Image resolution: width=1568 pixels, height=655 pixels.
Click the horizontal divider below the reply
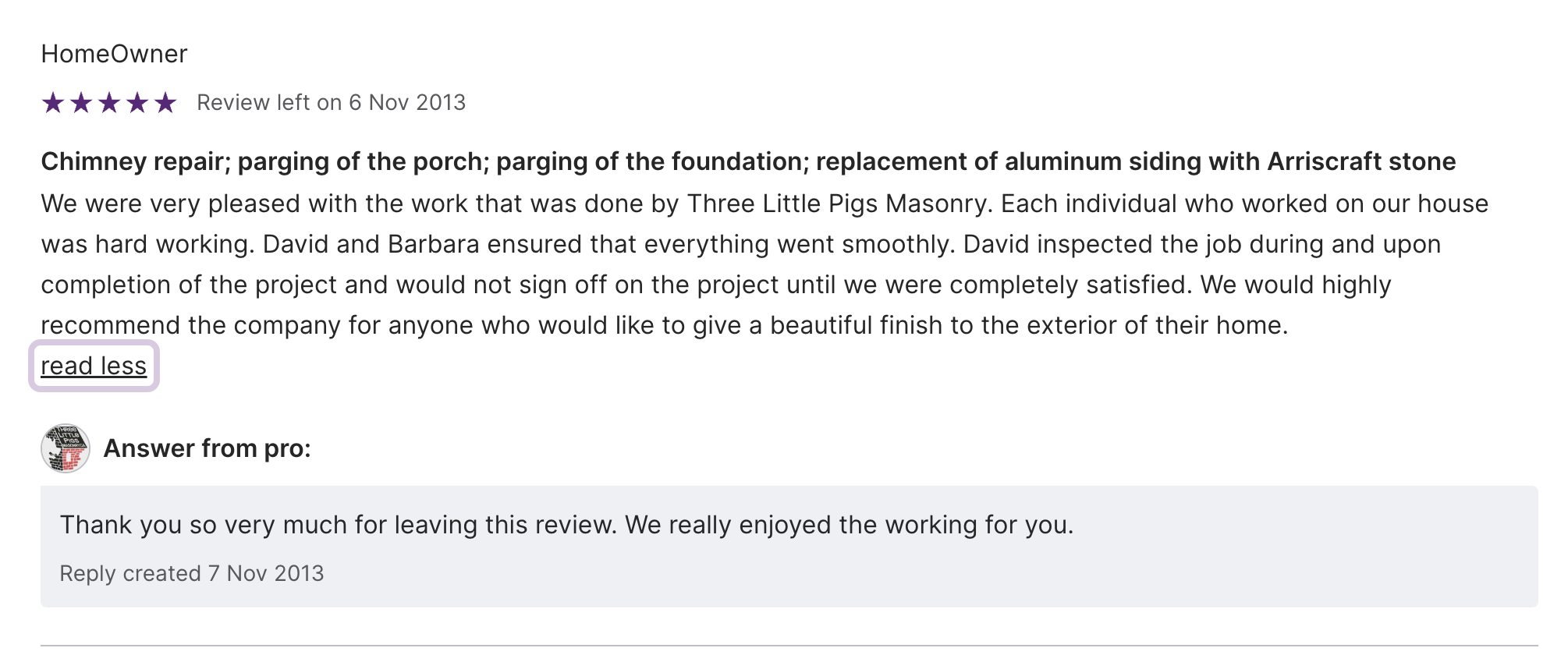pyautogui.click(x=788, y=646)
